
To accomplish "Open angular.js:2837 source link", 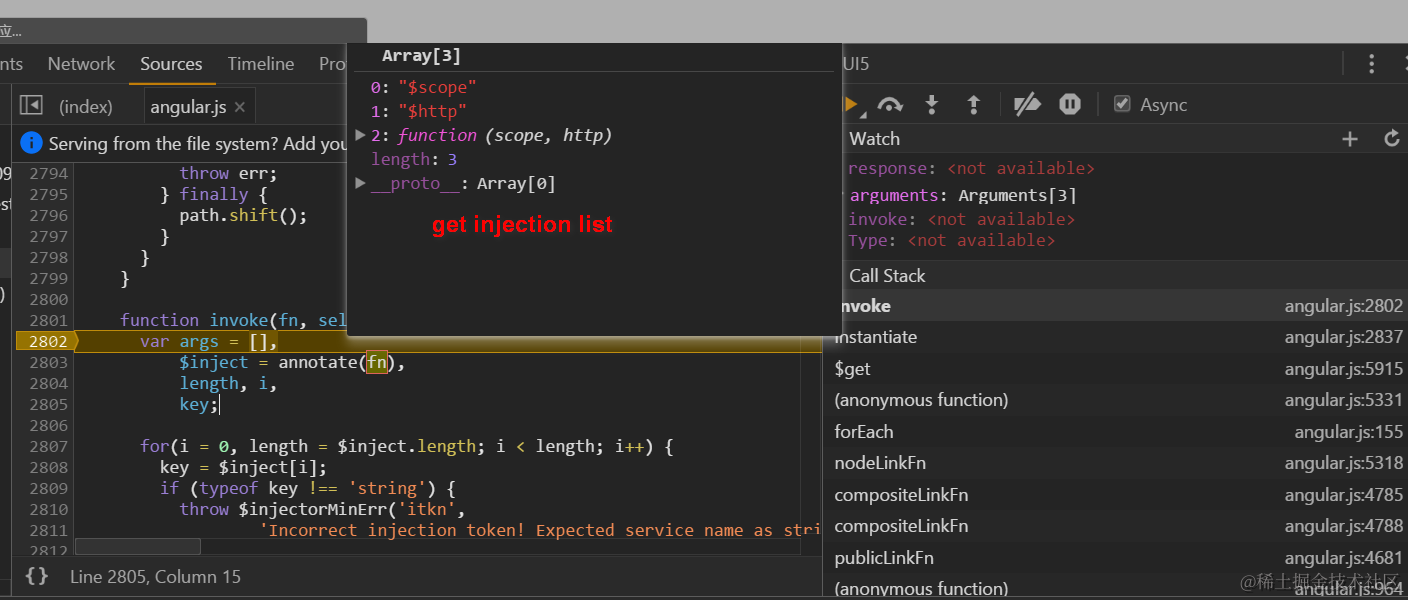I will click(x=1344, y=337).
